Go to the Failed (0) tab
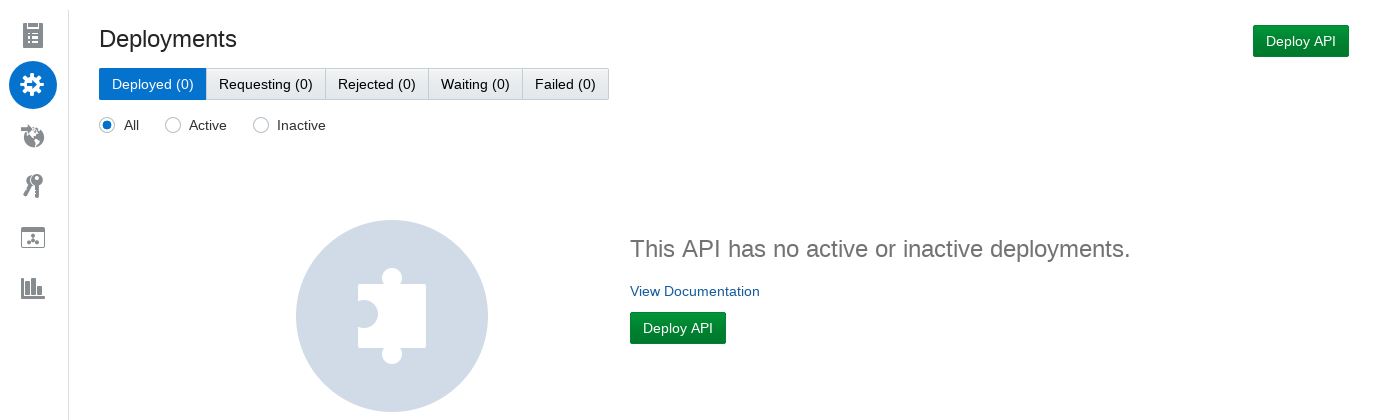Screen dimensions: 1379x420 click(x=565, y=84)
